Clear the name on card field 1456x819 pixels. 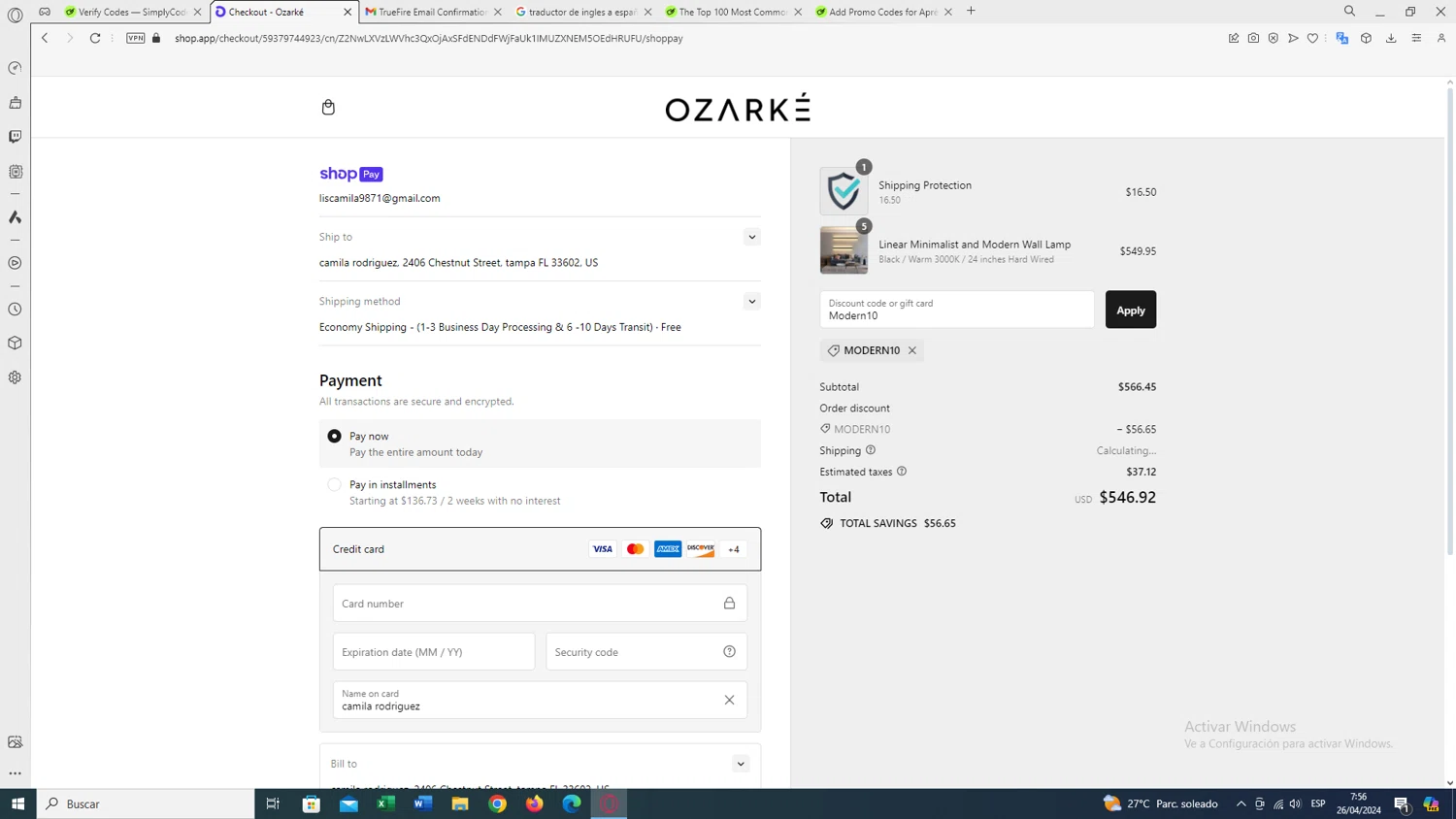[x=729, y=700]
